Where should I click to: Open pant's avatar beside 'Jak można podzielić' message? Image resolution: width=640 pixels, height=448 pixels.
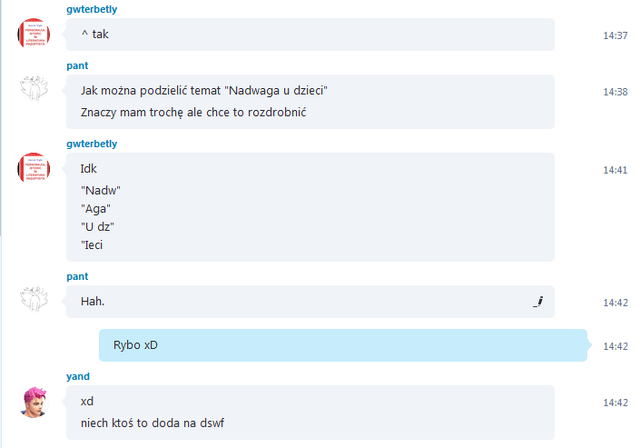click(x=34, y=88)
